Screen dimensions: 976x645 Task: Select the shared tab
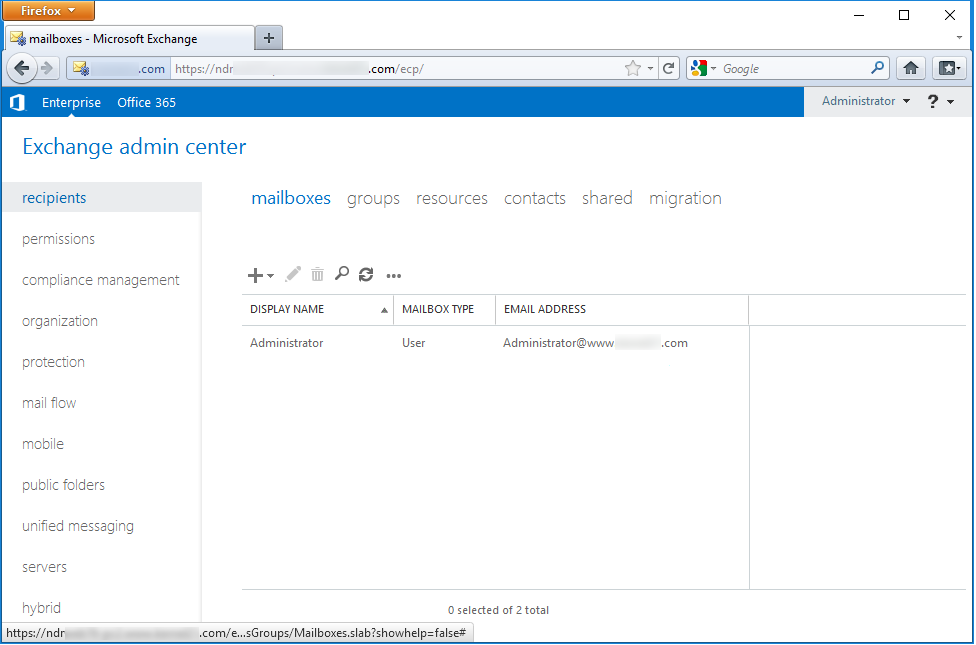pyautogui.click(x=607, y=198)
